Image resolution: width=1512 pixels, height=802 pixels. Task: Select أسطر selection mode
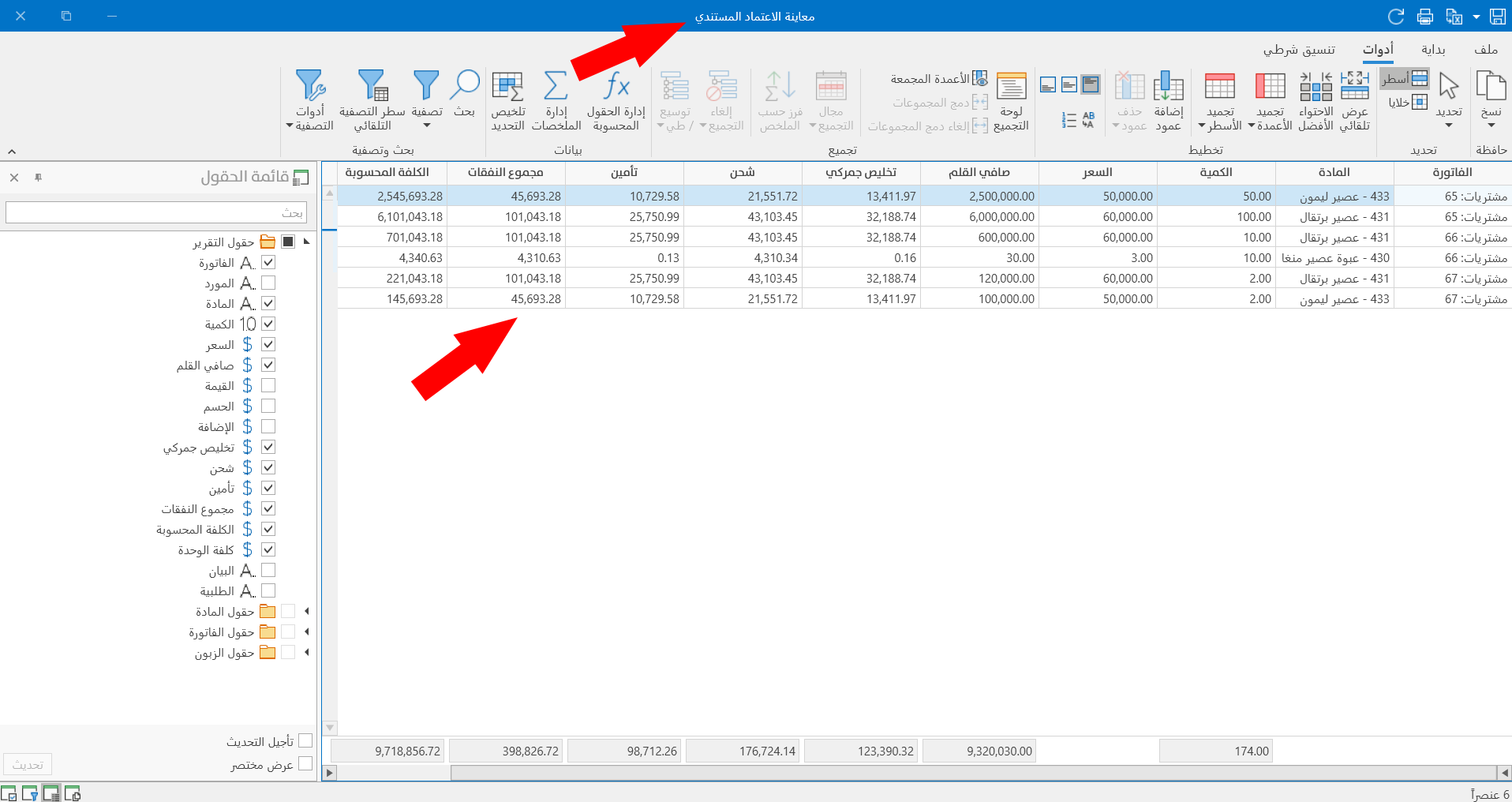[1405, 78]
